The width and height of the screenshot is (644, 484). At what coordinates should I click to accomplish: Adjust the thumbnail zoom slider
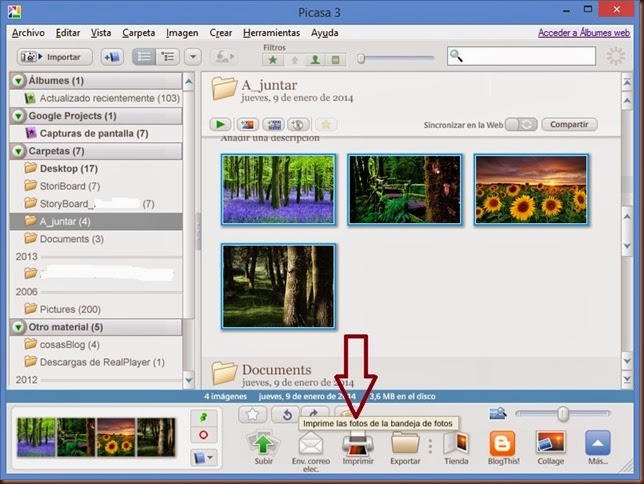tap(563, 414)
